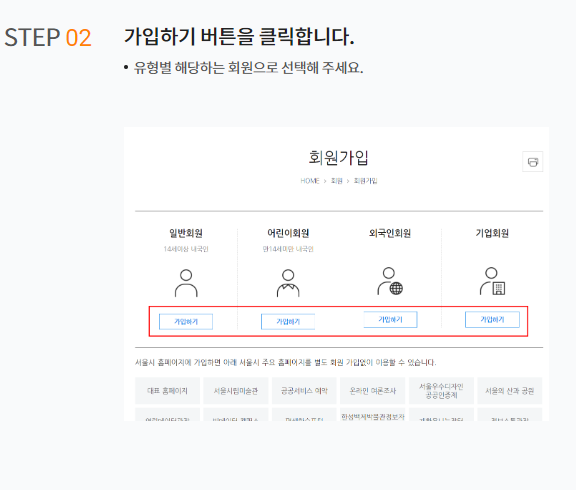
Task: Open the 대표 홈페이지 tile
Action: 168,391
